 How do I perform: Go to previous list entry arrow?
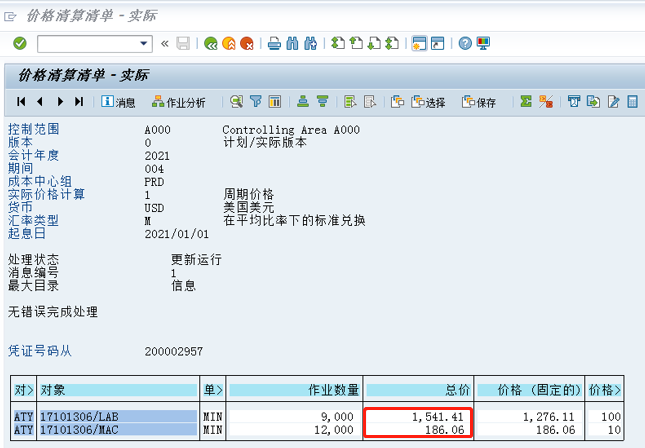point(40,102)
